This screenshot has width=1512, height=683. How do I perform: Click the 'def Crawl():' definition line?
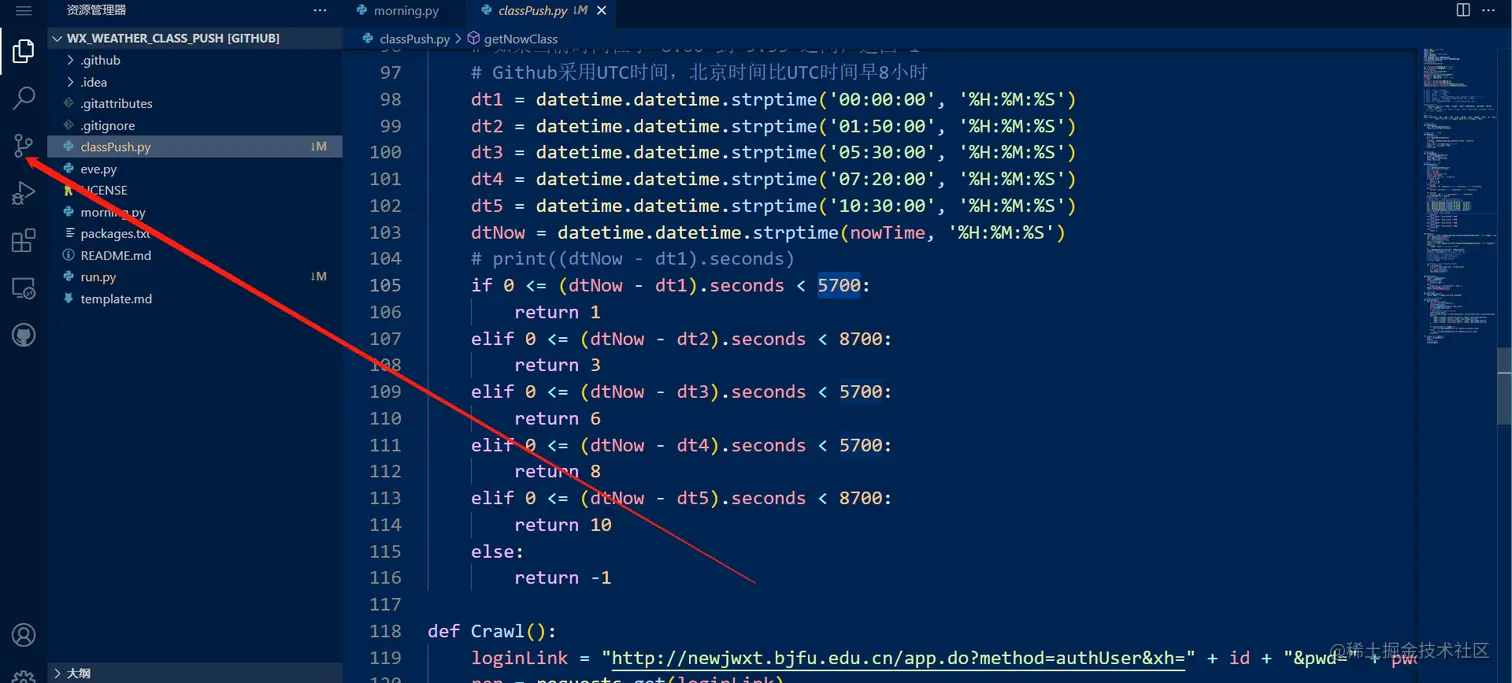[x=491, y=631]
